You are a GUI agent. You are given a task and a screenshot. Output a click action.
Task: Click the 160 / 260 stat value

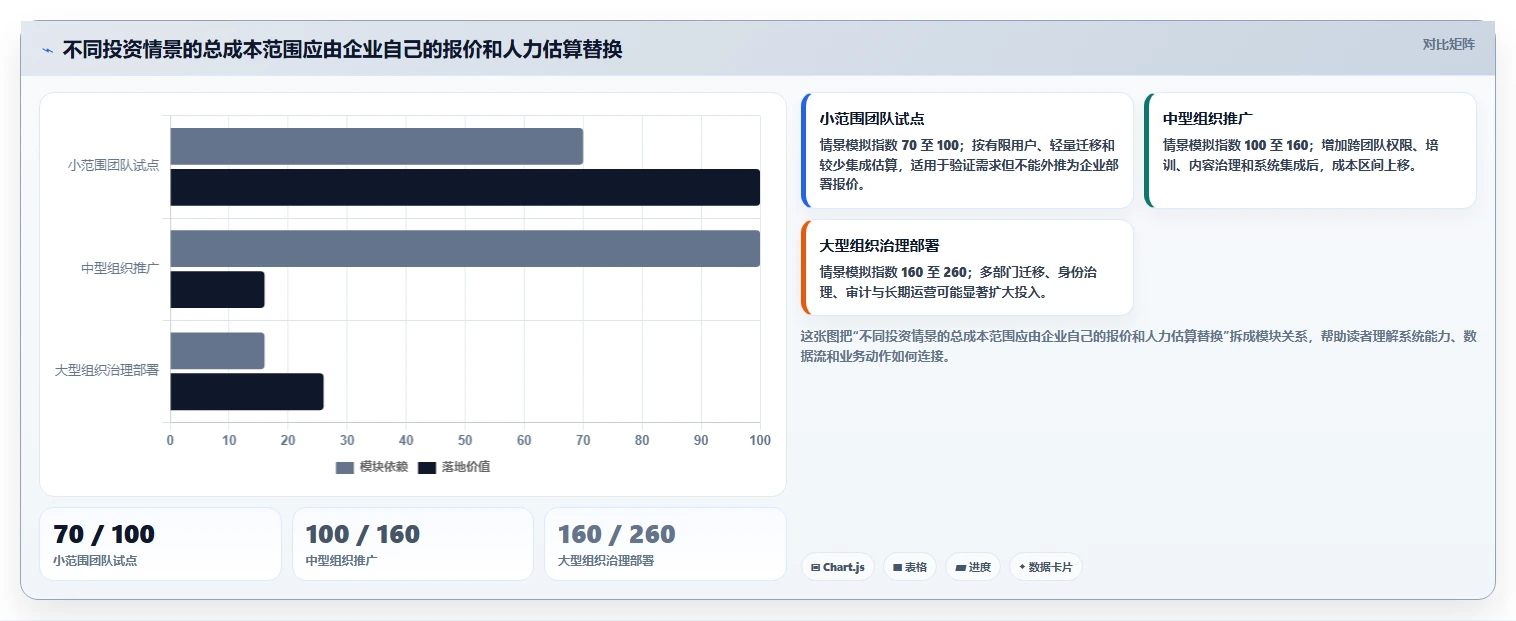point(616,534)
